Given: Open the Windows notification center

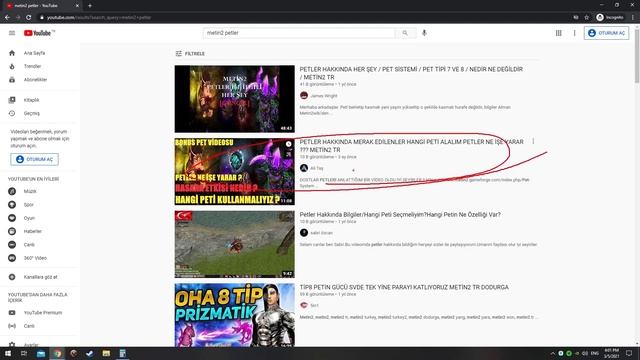Looking at the screenshot, I should pos(629,353).
